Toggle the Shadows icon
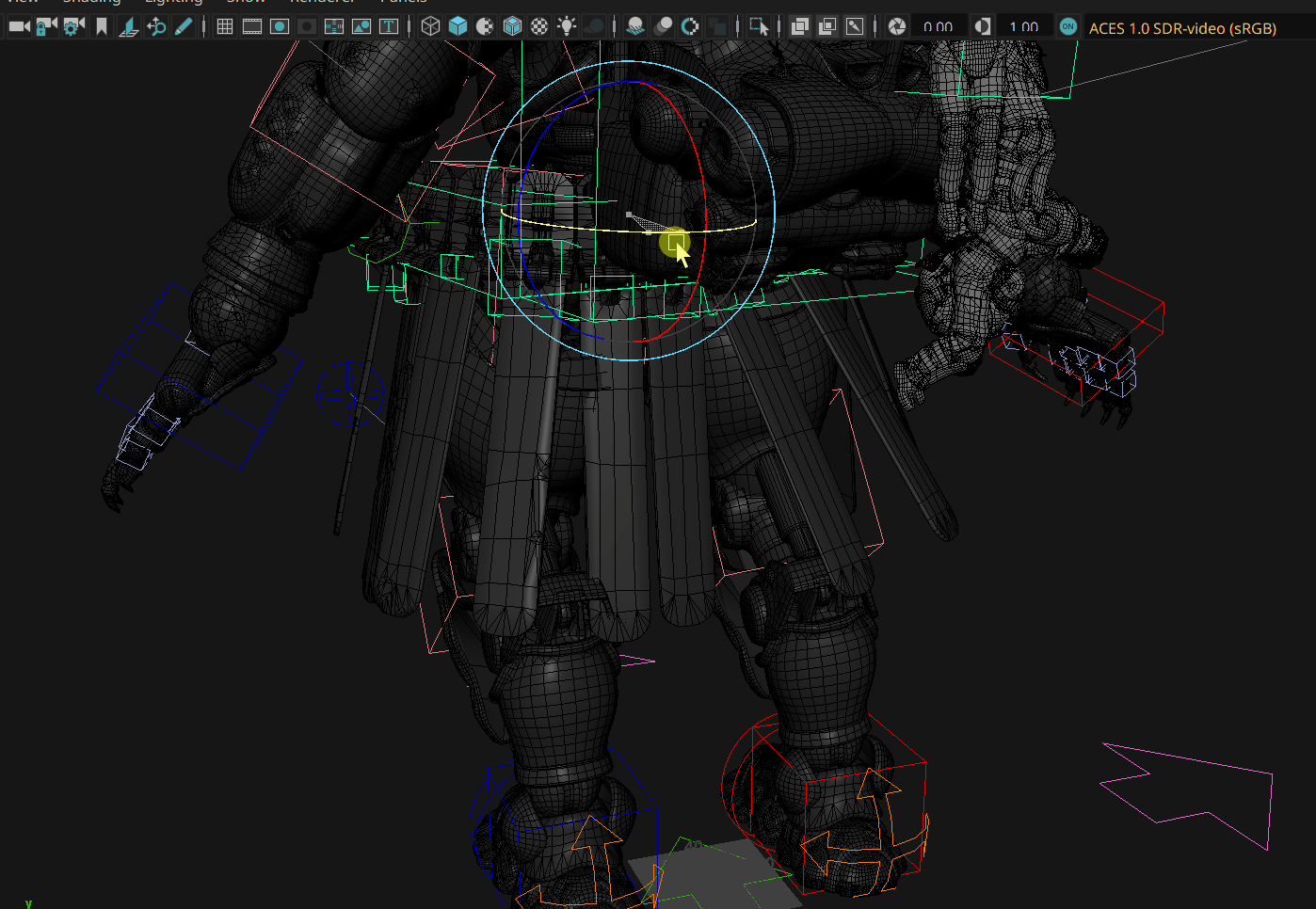The height and width of the screenshot is (909, 1316). pos(594,26)
